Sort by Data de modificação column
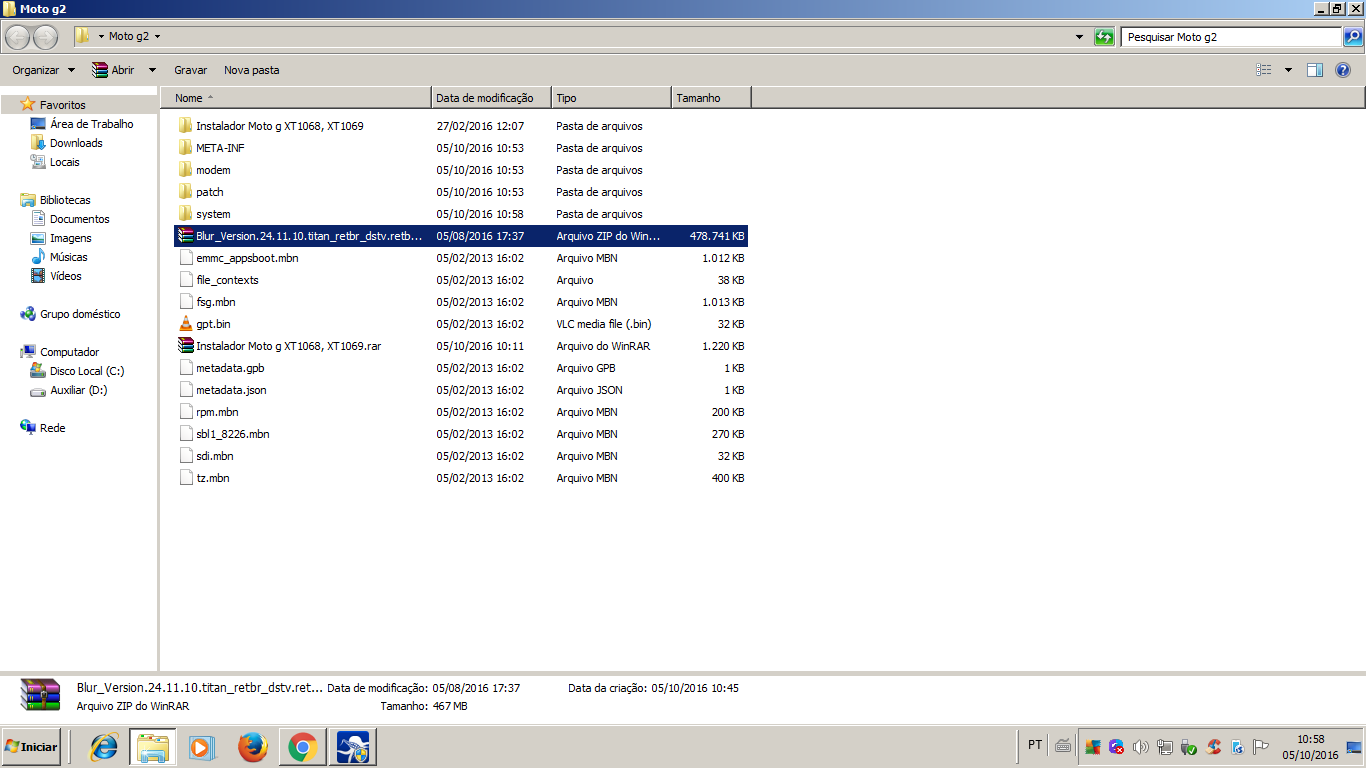This screenshot has height=768, width=1366. pos(492,98)
